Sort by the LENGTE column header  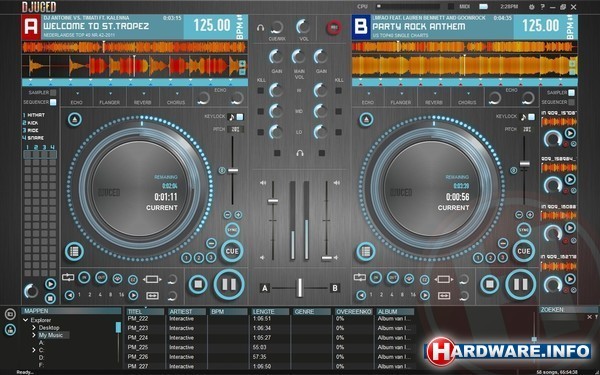pos(270,312)
